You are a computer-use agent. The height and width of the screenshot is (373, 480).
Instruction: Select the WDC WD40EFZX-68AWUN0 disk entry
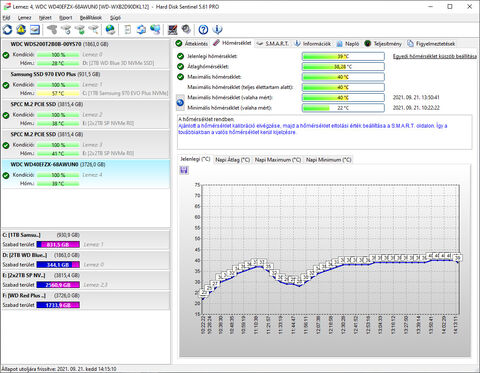tap(86, 174)
